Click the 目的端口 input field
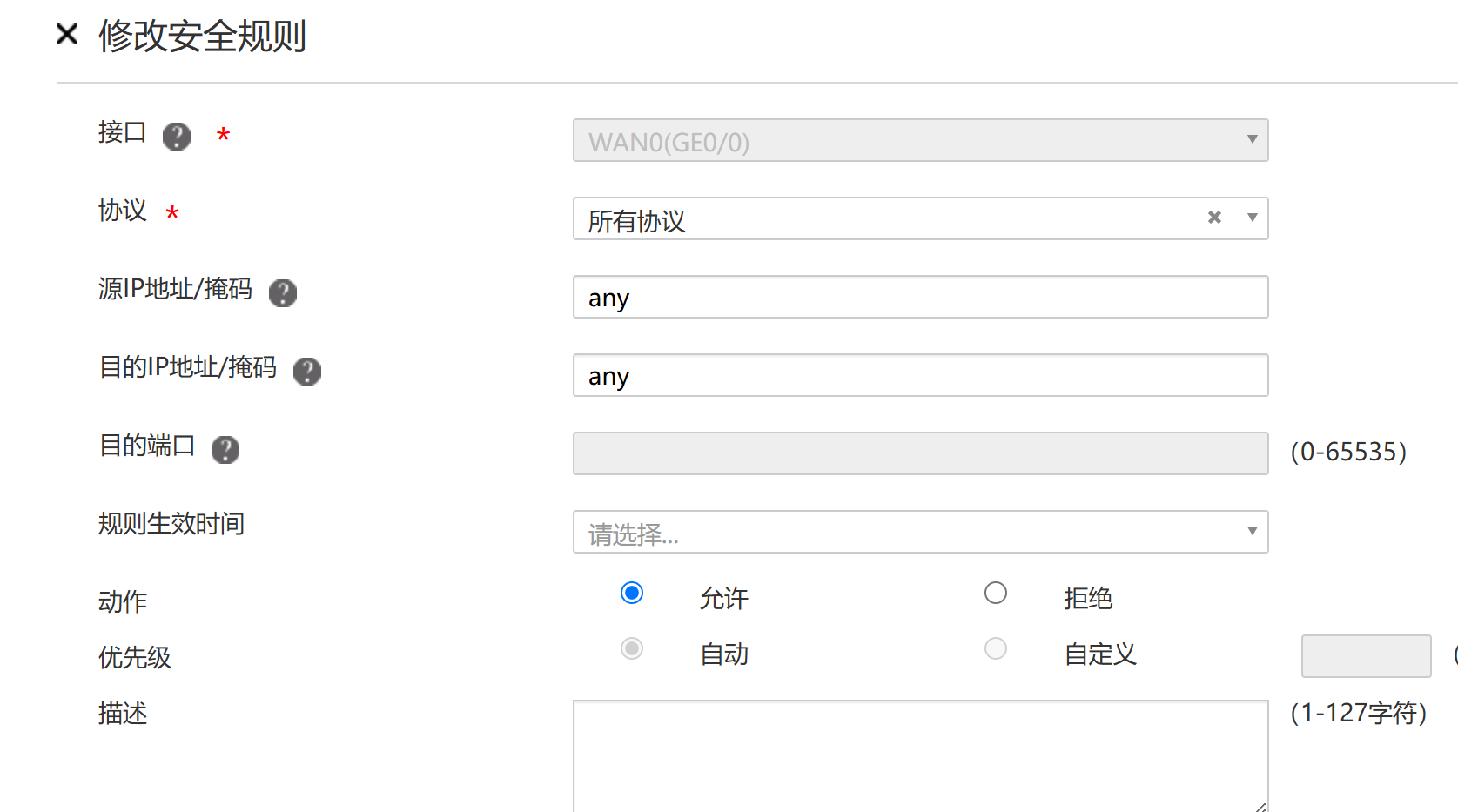 click(x=920, y=453)
